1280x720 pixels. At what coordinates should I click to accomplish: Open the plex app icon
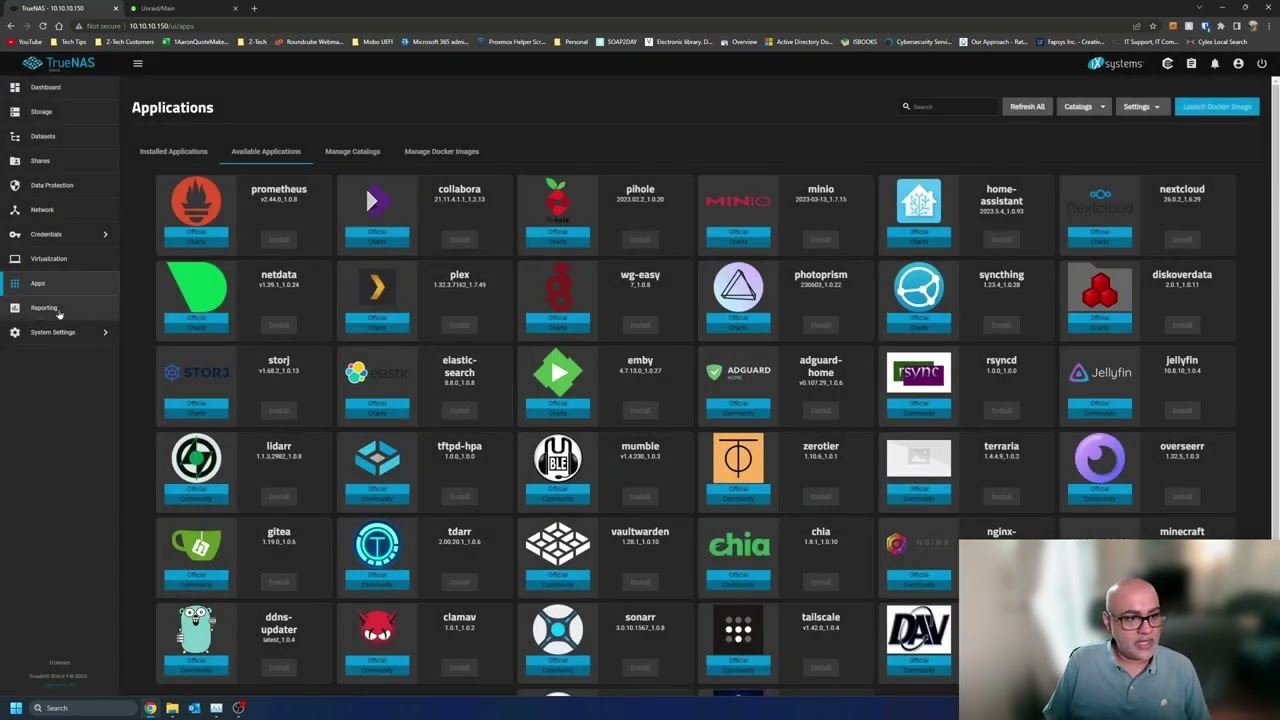pos(377,287)
